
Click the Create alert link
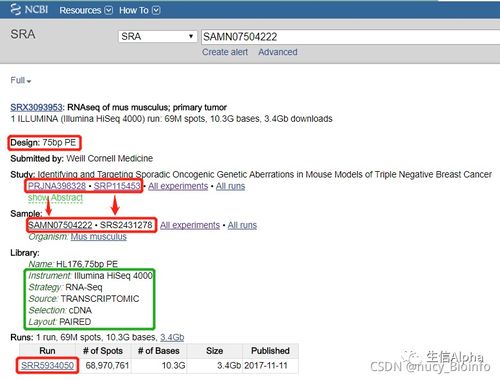[x=225, y=52]
